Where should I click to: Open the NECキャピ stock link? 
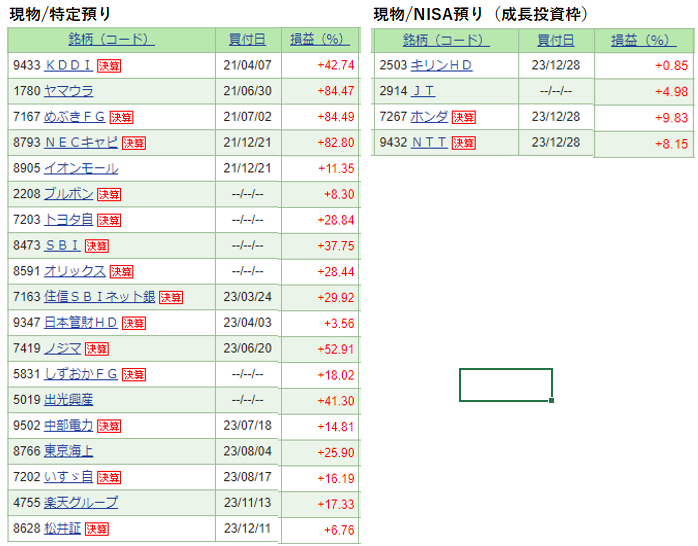click(81, 143)
